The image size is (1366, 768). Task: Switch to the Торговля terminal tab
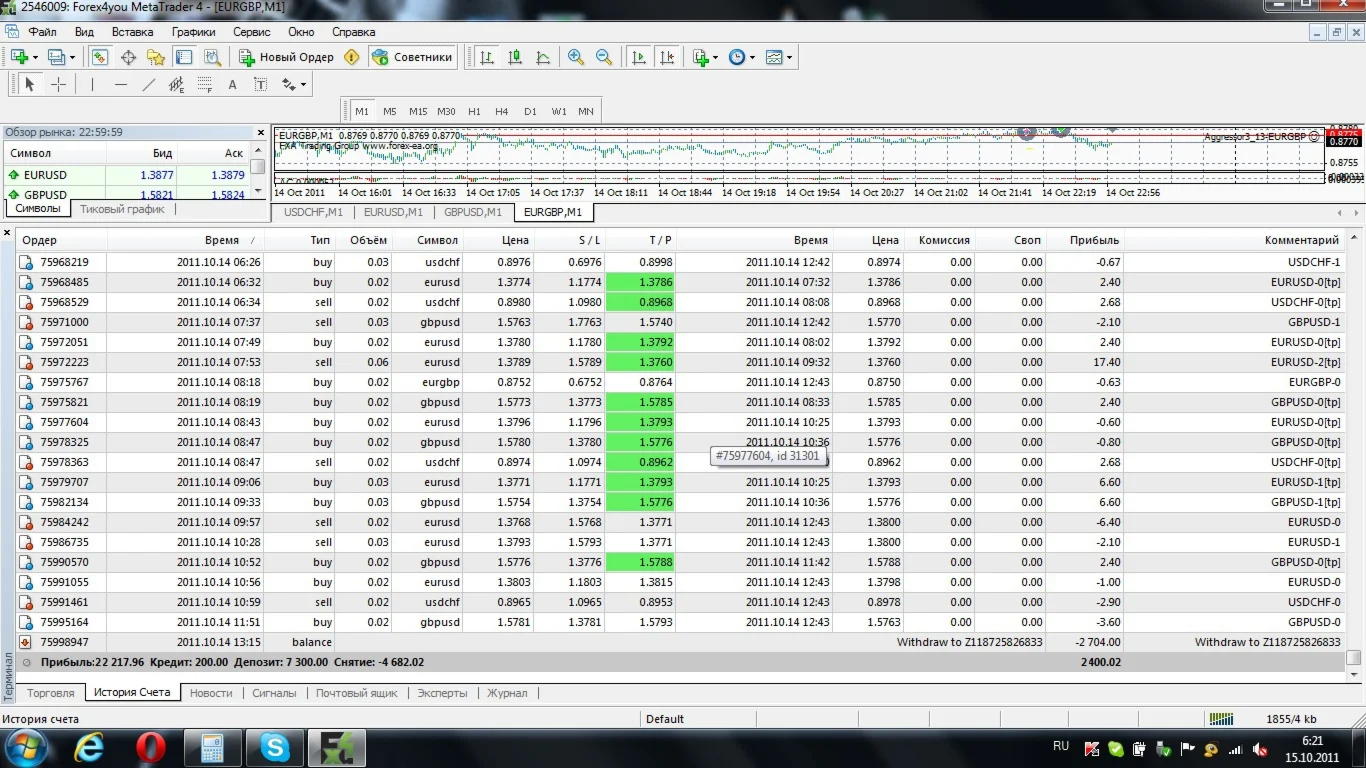pyautogui.click(x=51, y=693)
